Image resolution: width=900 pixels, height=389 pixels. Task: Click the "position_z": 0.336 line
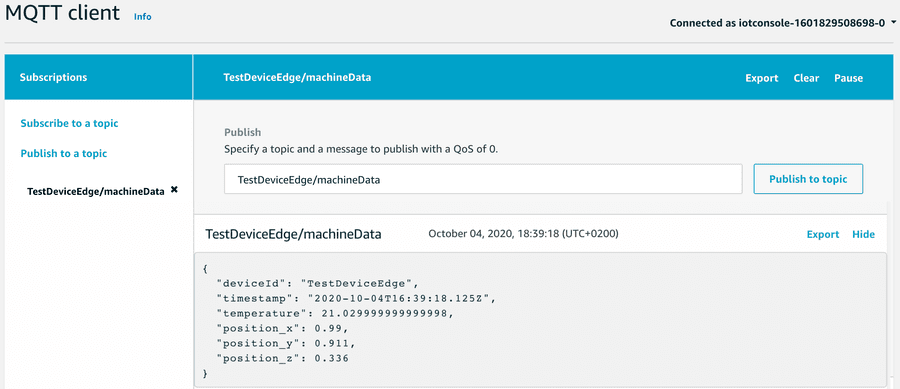click(x=282, y=358)
